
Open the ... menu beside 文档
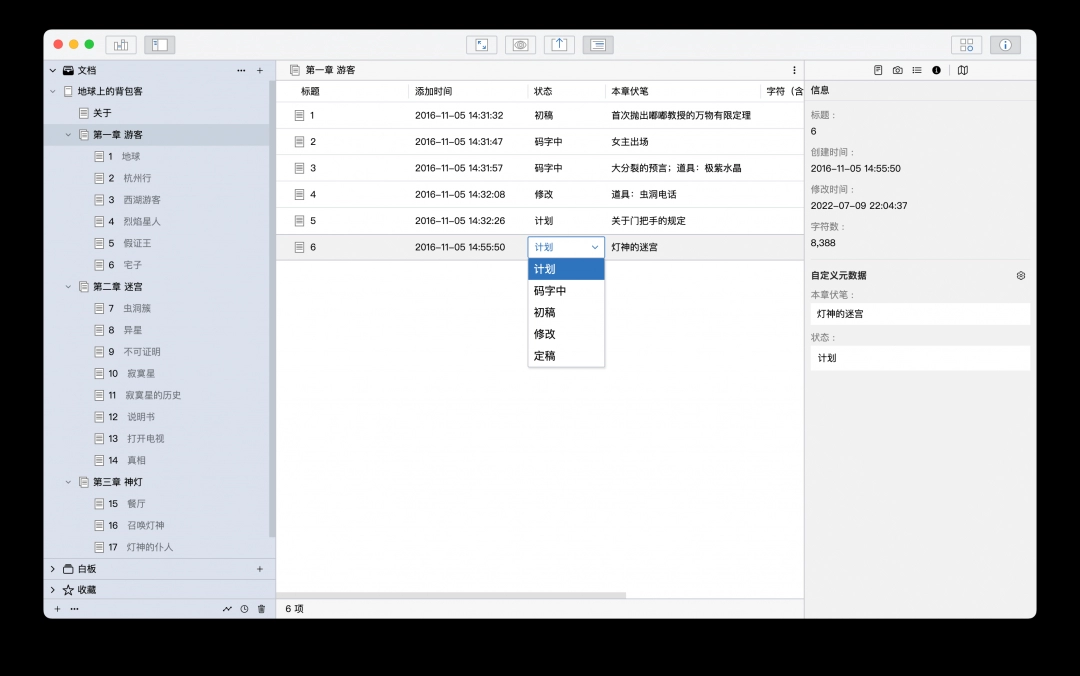[240, 70]
